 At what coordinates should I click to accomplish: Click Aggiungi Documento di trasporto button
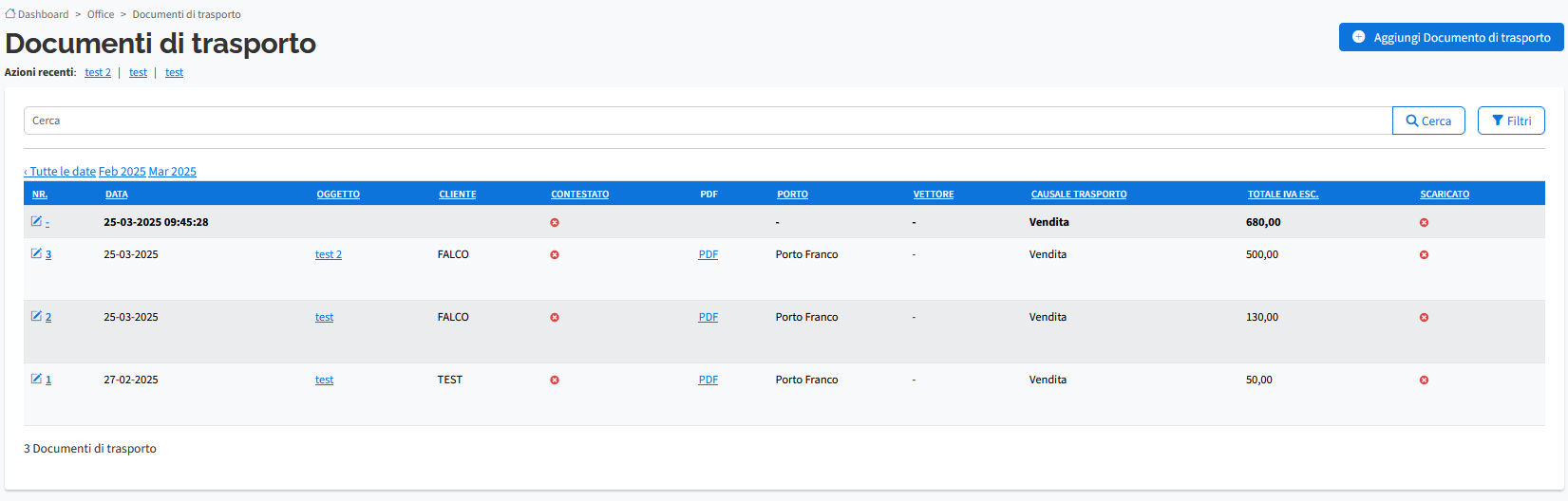[x=1451, y=37]
